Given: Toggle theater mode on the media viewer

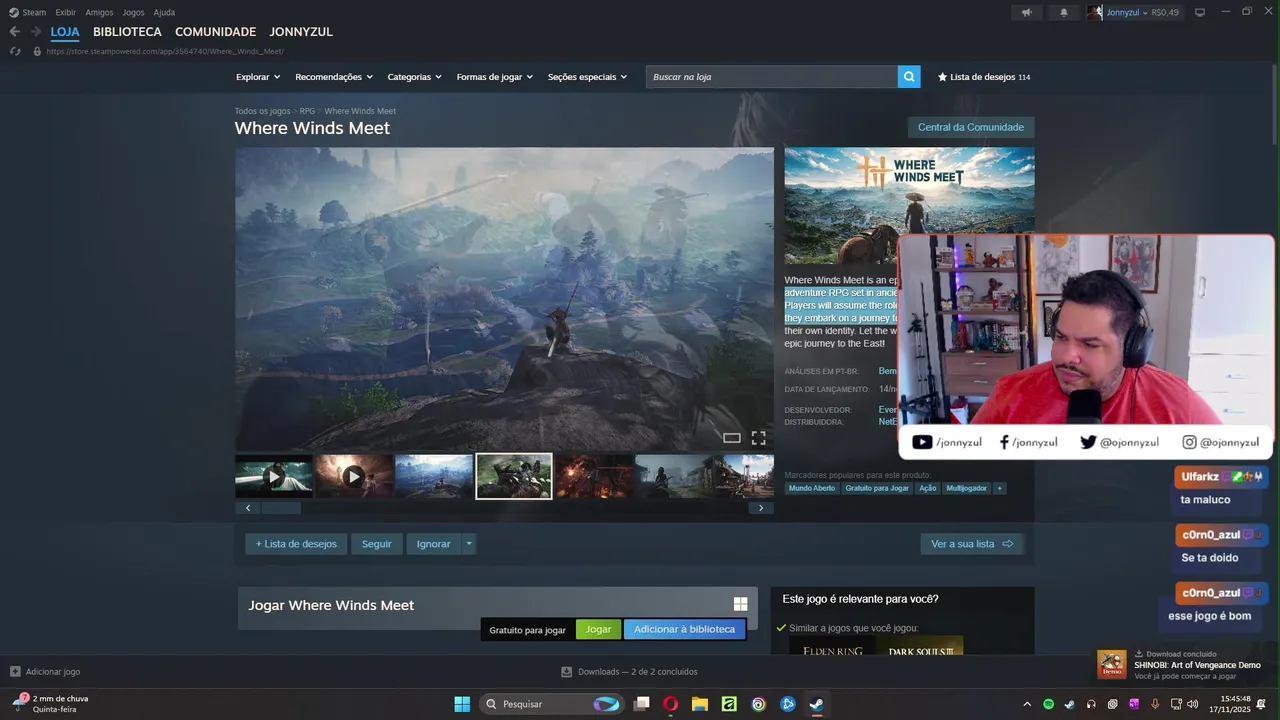Looking at the screenshot, I should tap(732, 438).
